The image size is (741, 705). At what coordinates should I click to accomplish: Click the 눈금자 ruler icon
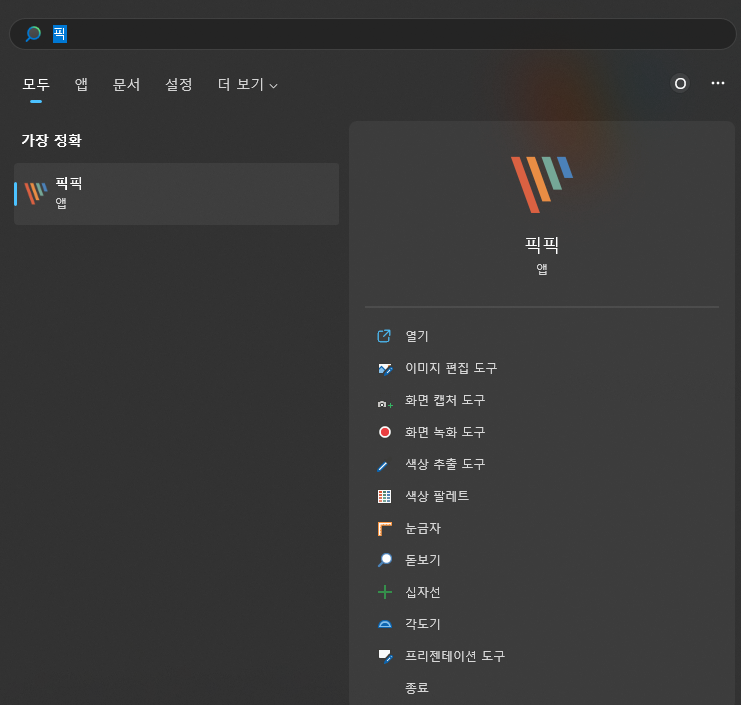tap(385, 528)
